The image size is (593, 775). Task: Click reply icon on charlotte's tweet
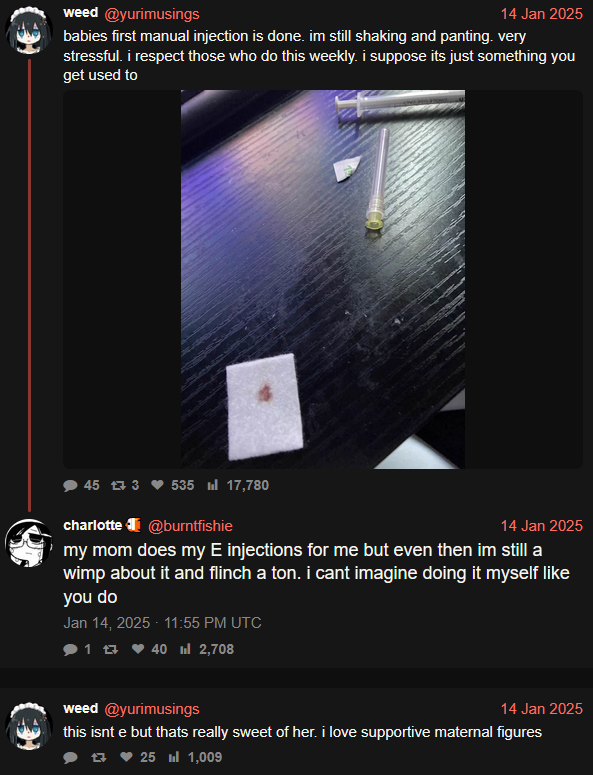click(70, 649)
